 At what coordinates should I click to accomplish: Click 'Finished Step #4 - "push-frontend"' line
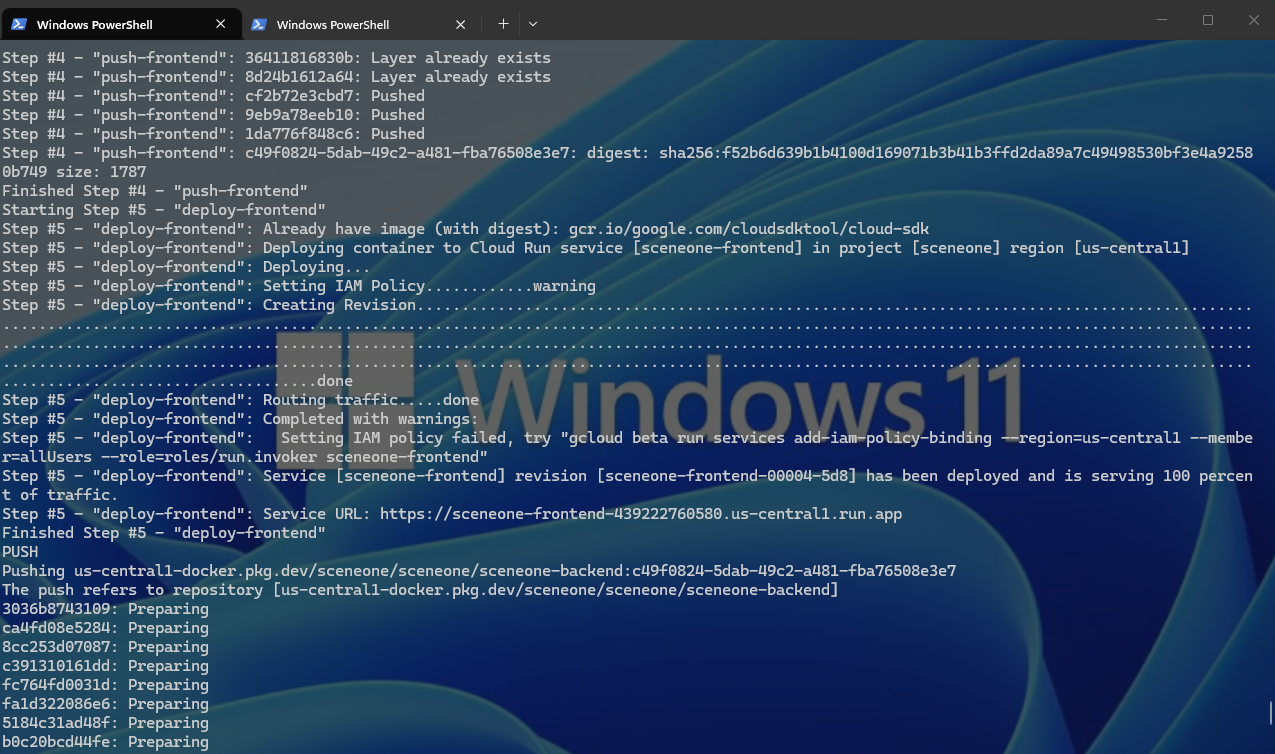click(x=155, y=191)
